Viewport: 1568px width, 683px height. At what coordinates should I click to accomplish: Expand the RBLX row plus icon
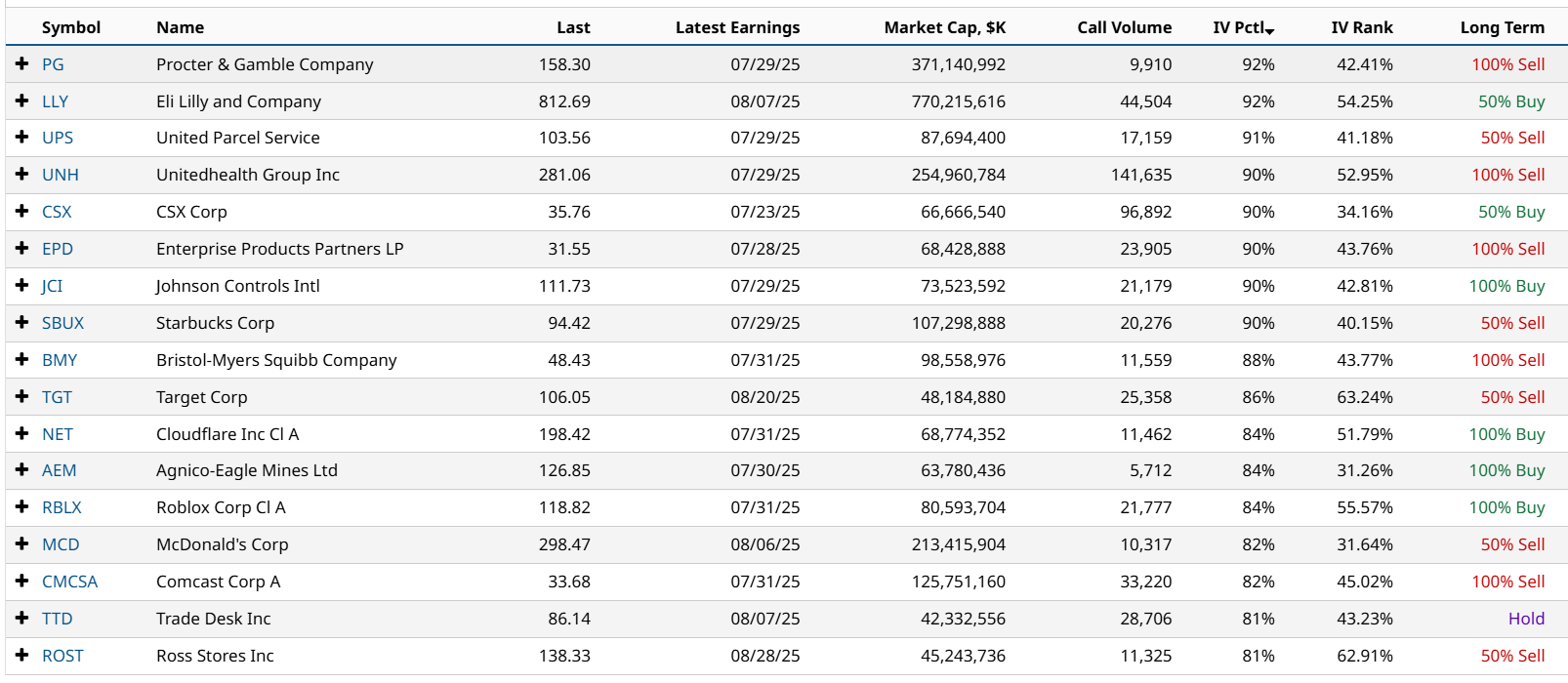coord(21,507)
